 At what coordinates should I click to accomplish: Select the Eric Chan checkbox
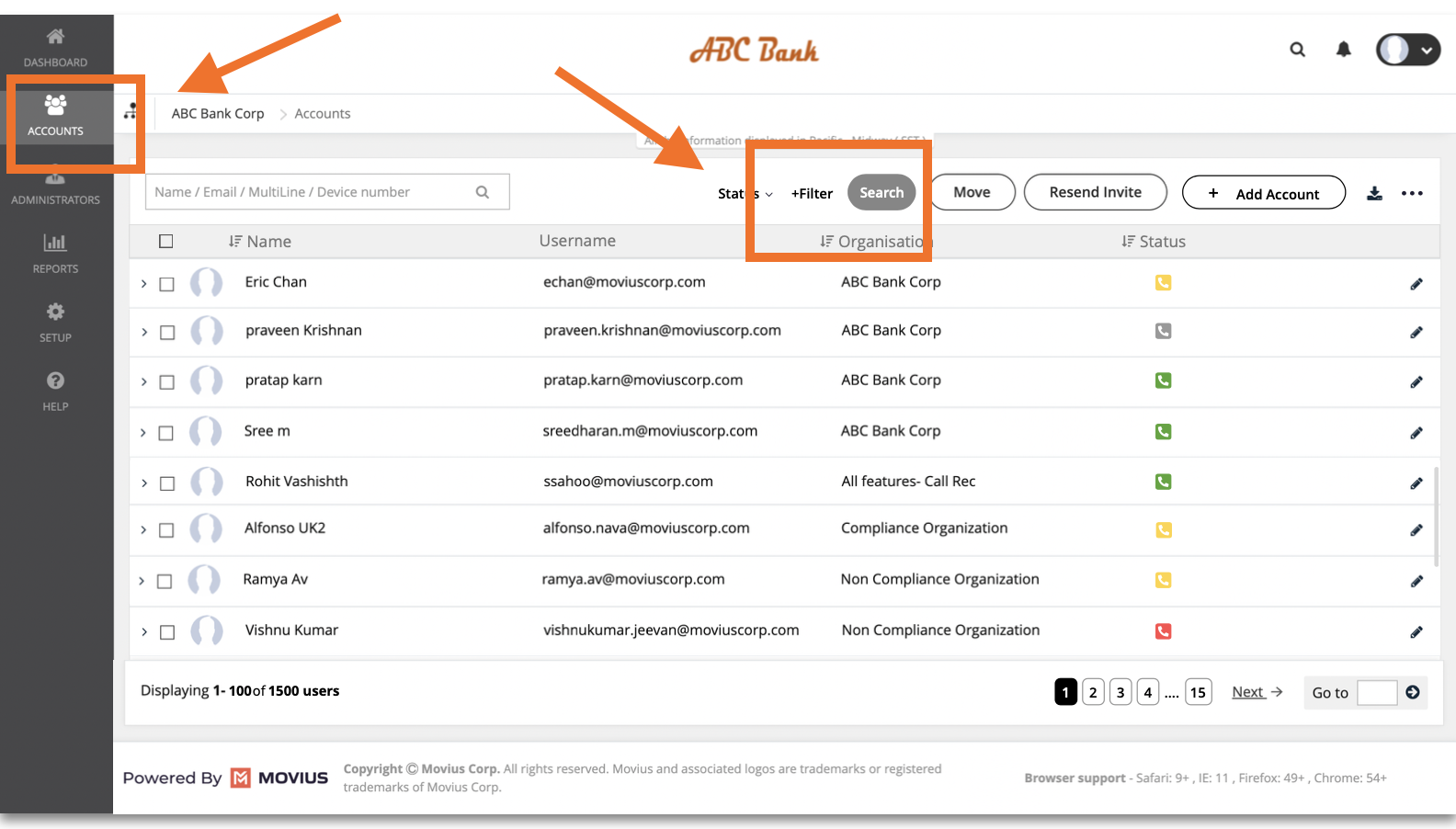coord(167,285)
